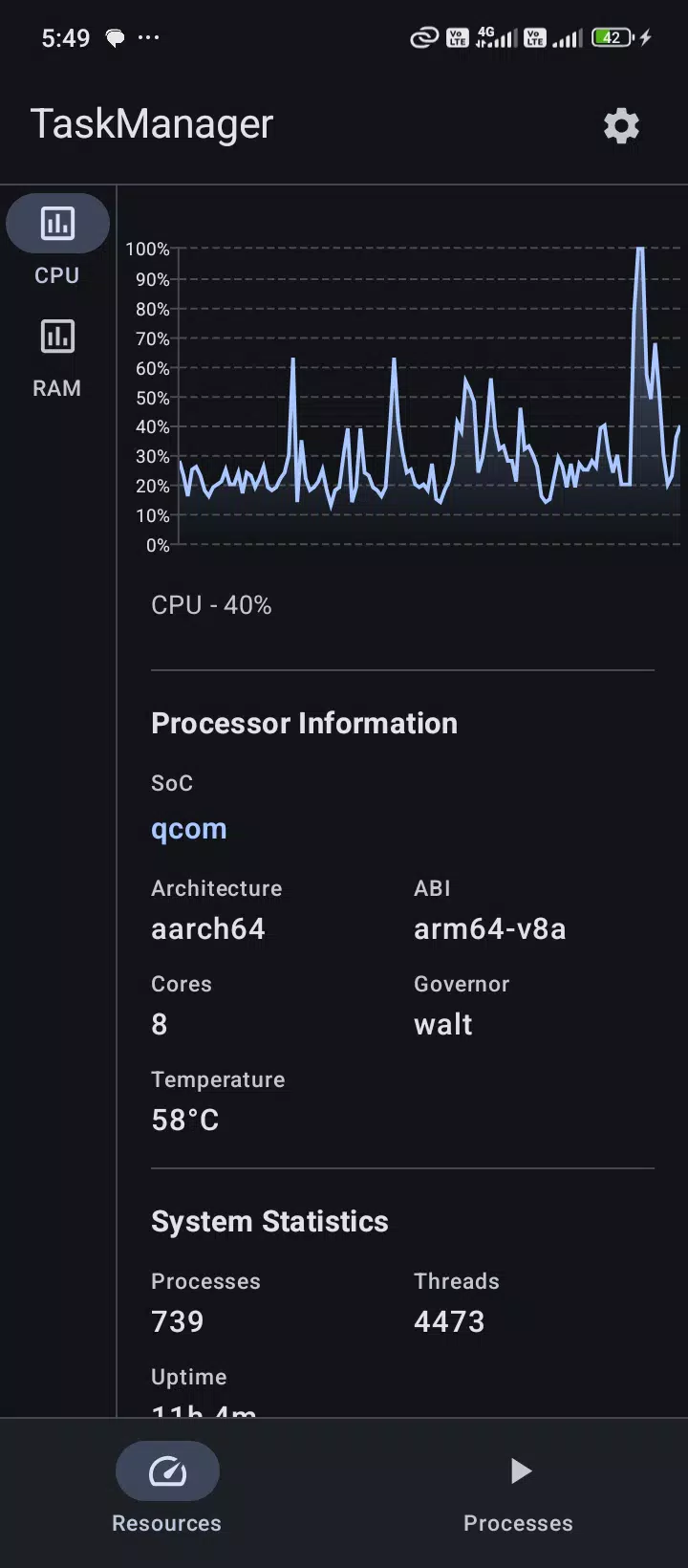The width and height of the screenshot is (688, 1568).
Task: Select the CPU chart icon in sidebar
Action: [x=57, y=224]
